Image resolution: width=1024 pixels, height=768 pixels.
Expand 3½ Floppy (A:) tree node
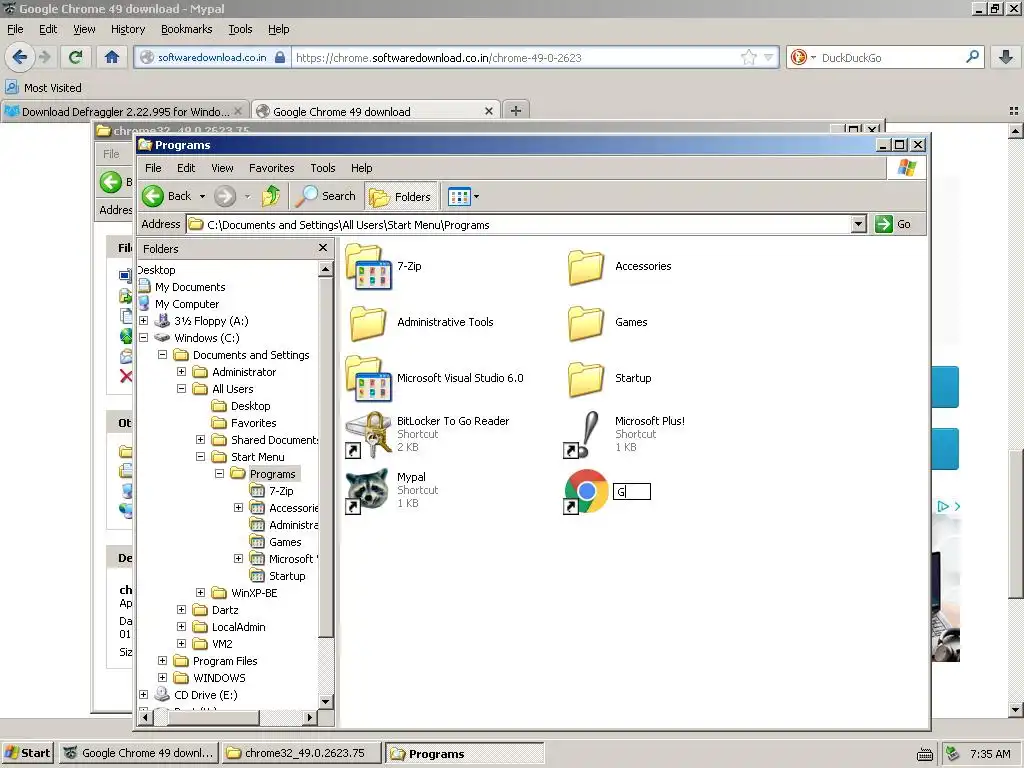pos(144,321)
